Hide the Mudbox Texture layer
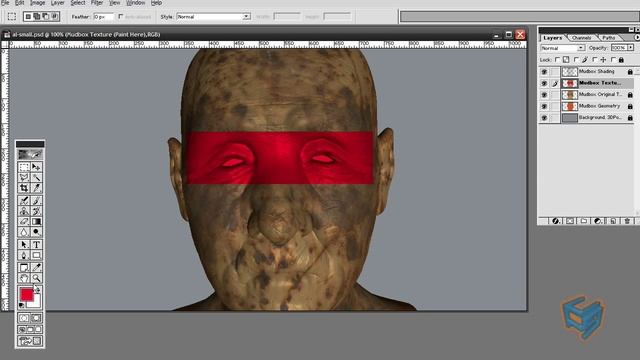 click(544, 83)
